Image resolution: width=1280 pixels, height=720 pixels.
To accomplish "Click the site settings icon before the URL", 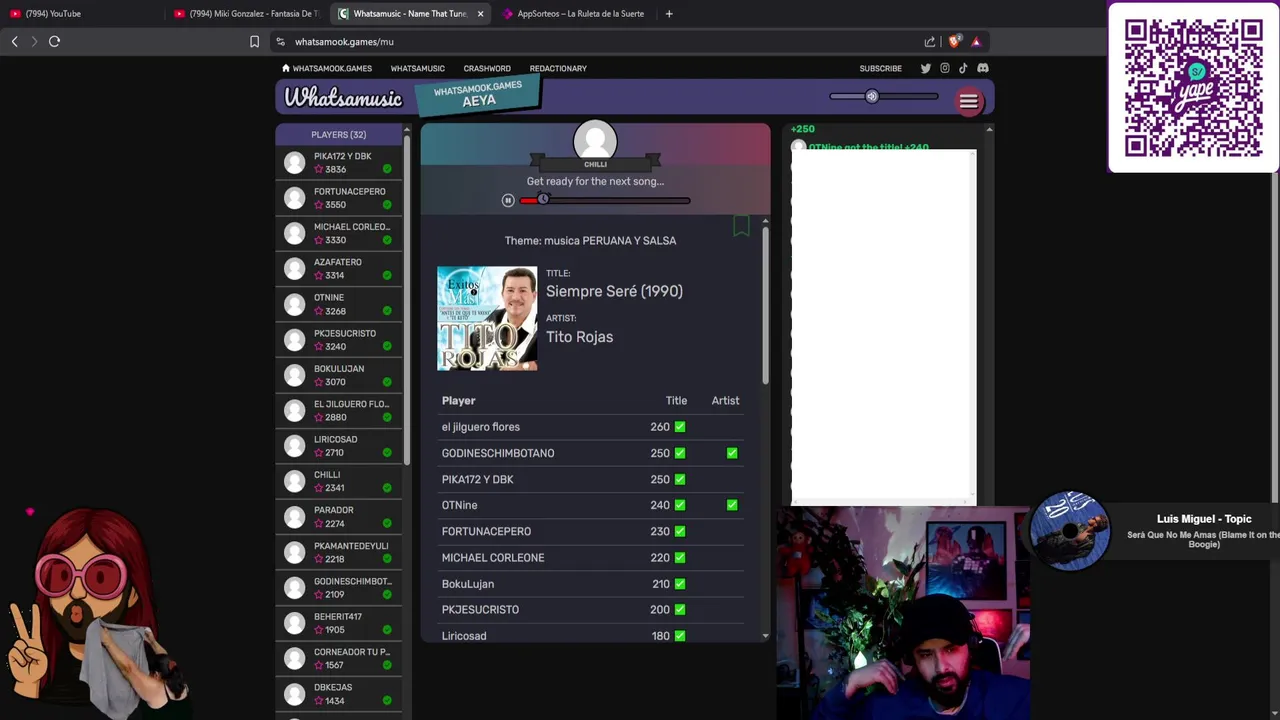I will point(281,42).
